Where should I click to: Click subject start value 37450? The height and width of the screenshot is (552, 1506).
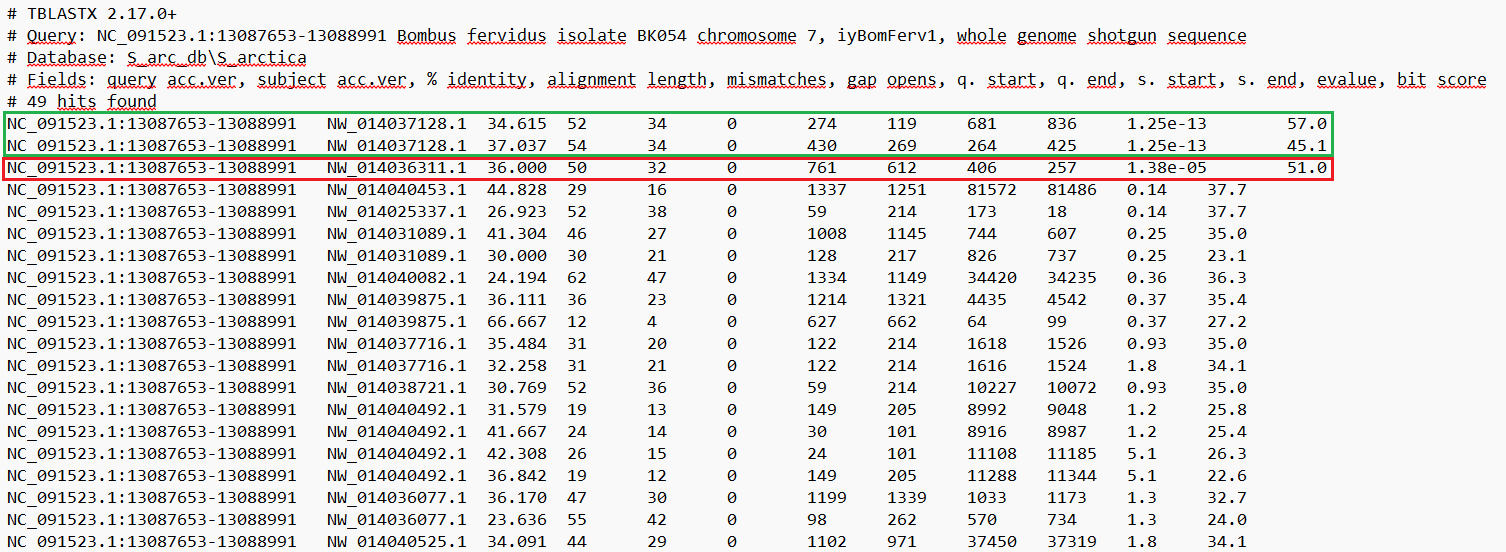pyautogui.click(x=992, y=541)
